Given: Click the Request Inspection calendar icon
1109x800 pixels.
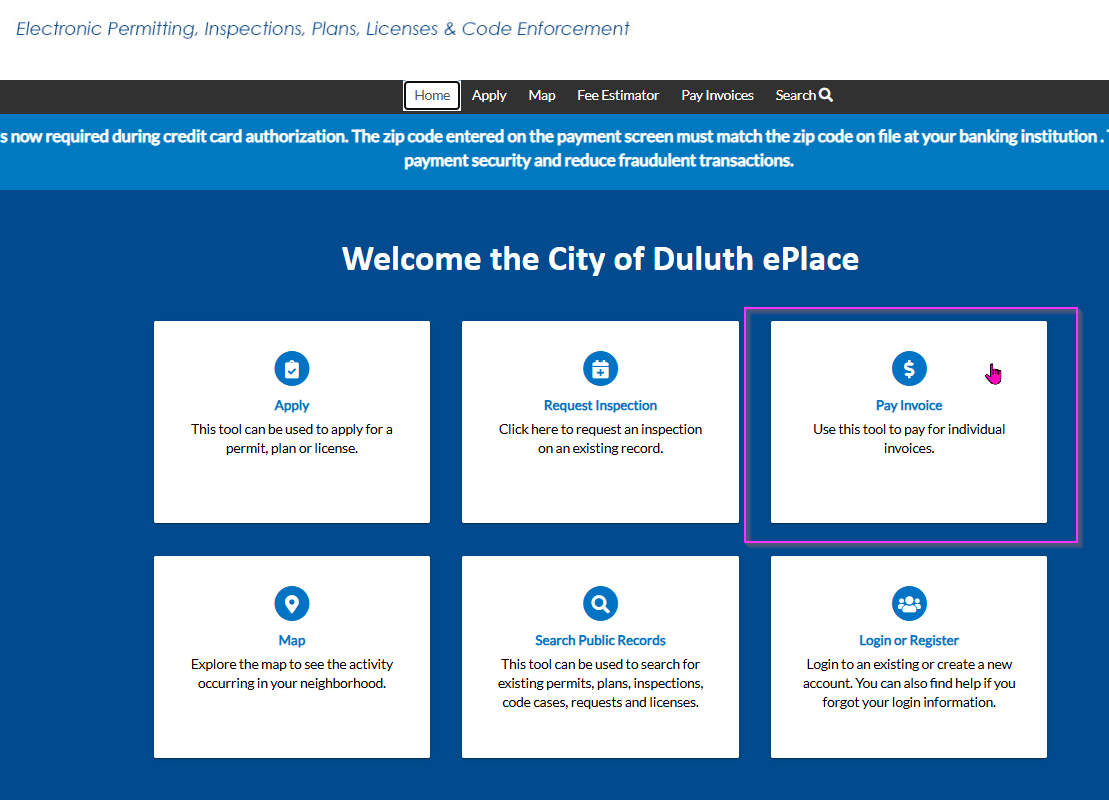Looking at the screenshot, I should tap(600, 369).
